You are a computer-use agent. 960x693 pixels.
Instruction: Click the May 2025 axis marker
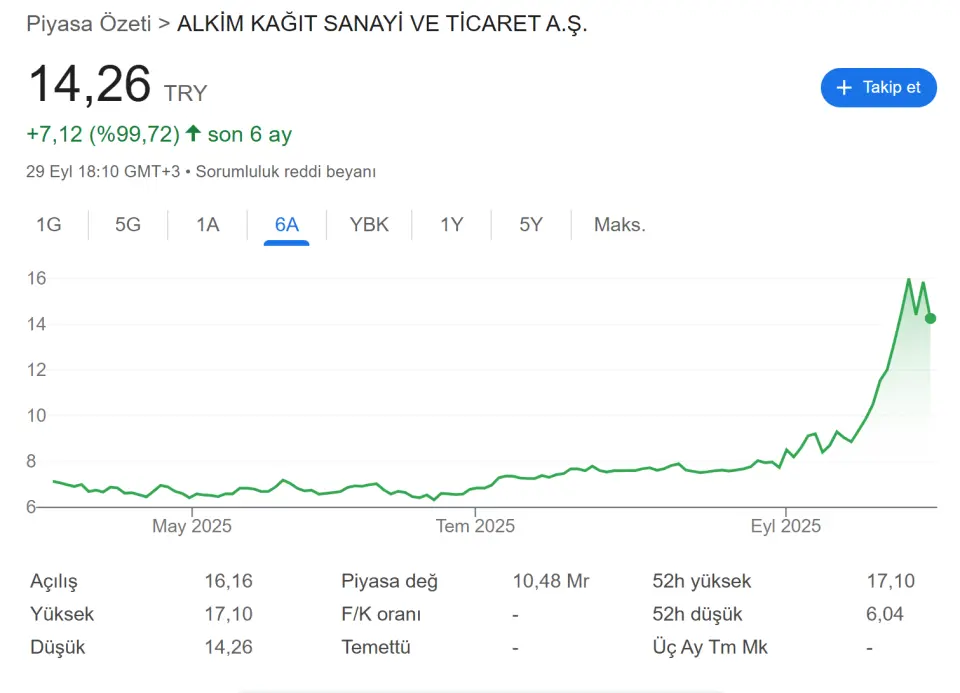click(x=192, y=526)
